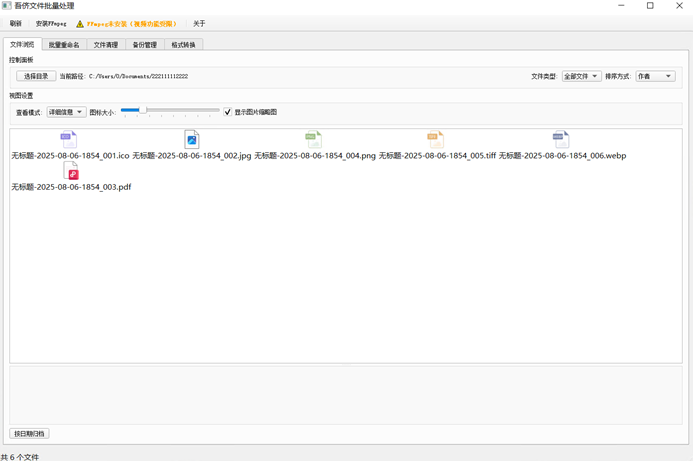This screenshot has width=693, height=461.
Task: Select the 005.tiff file icon
Action: 435,140
